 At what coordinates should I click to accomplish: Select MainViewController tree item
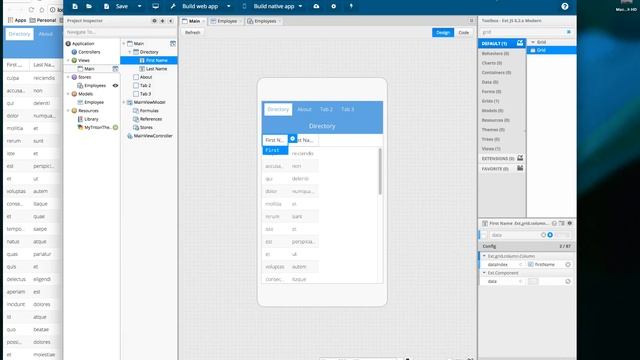click(x=153, y=136)
